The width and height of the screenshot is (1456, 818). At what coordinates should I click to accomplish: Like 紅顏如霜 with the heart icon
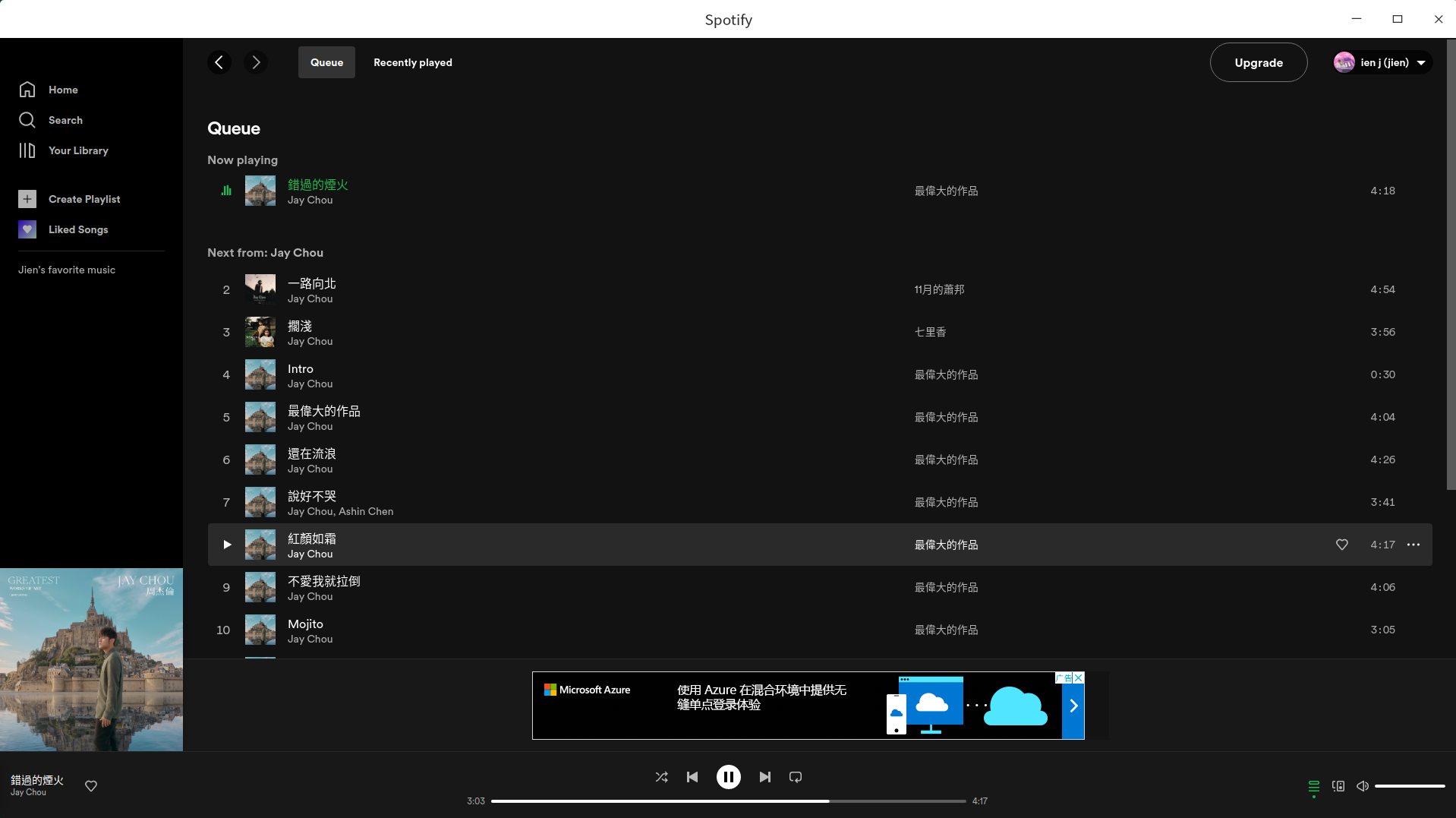1342,545
